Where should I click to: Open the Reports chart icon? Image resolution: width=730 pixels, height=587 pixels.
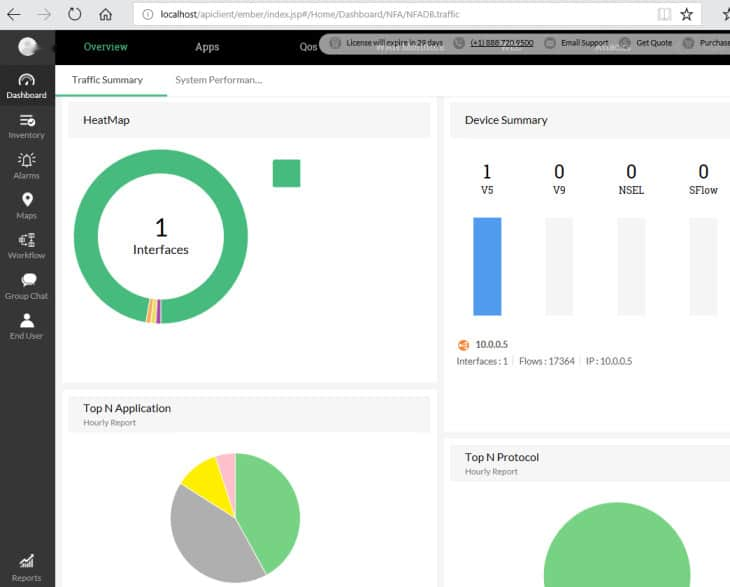coord(27,562)
